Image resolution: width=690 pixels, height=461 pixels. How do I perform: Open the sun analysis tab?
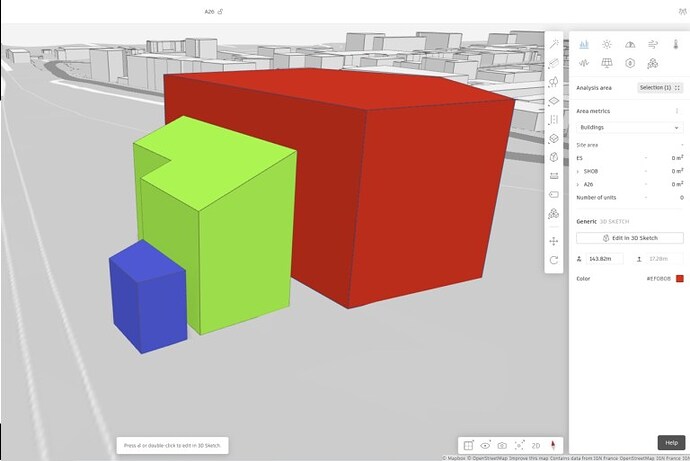click(606, 44)
